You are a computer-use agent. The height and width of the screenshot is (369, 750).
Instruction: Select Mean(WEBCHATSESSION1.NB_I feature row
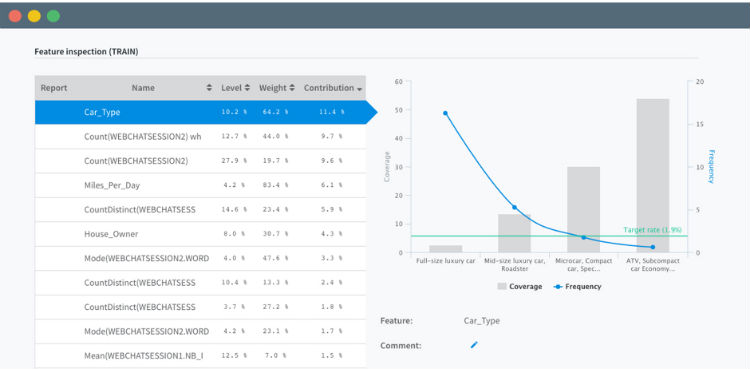click(x=200, y=356)
